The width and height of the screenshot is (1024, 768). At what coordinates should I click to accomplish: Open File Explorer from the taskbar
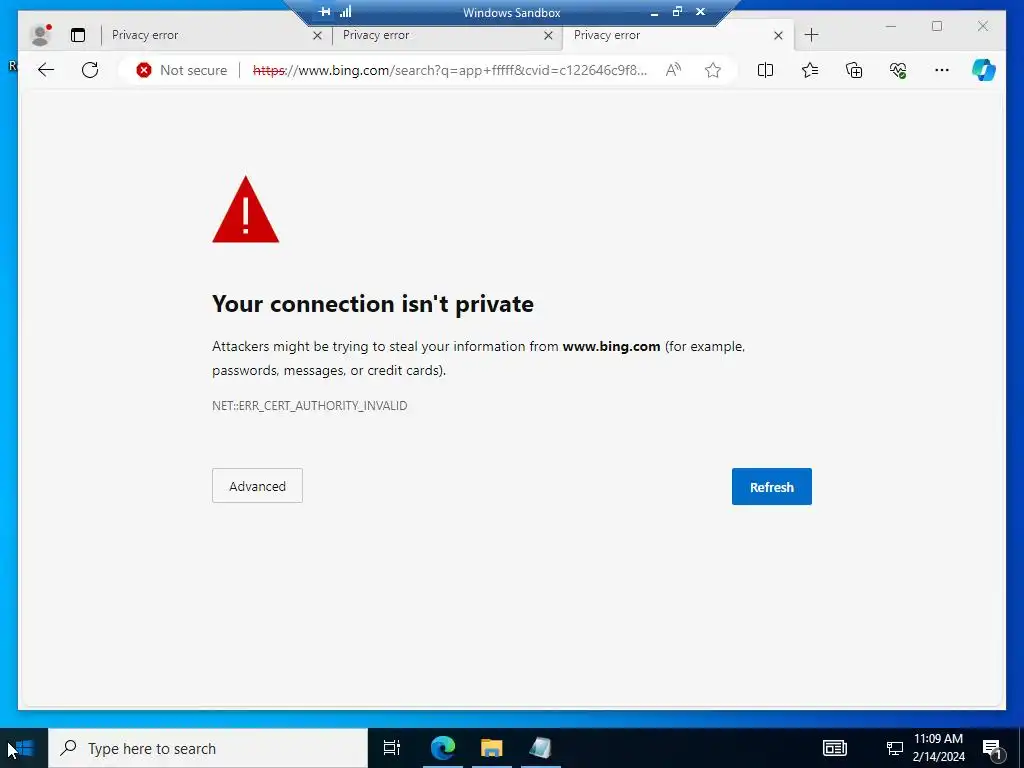click(x=492, y=748)
